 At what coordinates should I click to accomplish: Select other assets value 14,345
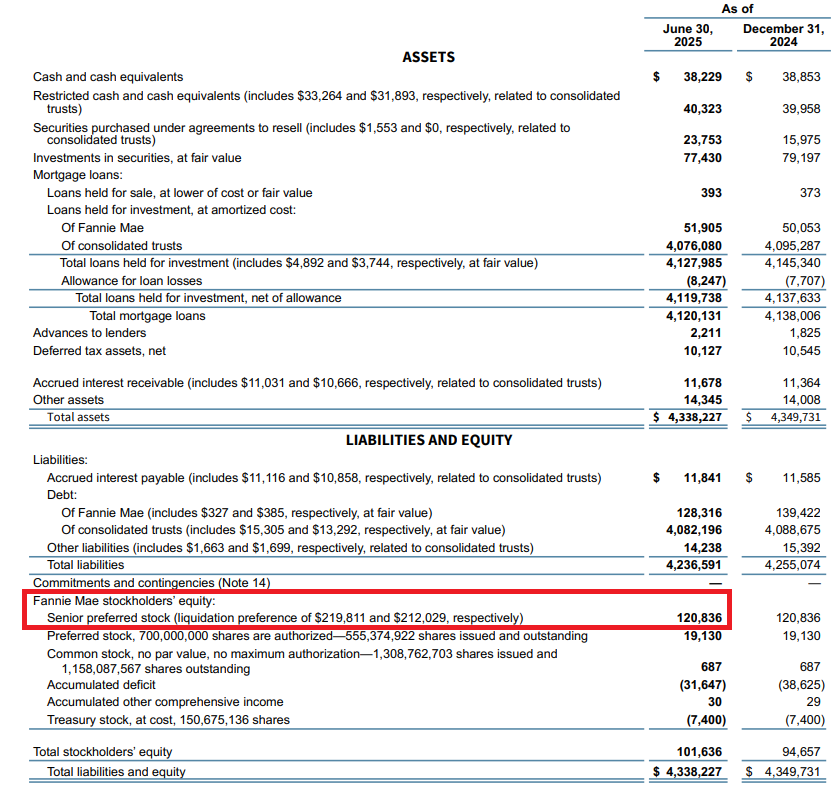[703, 400]
